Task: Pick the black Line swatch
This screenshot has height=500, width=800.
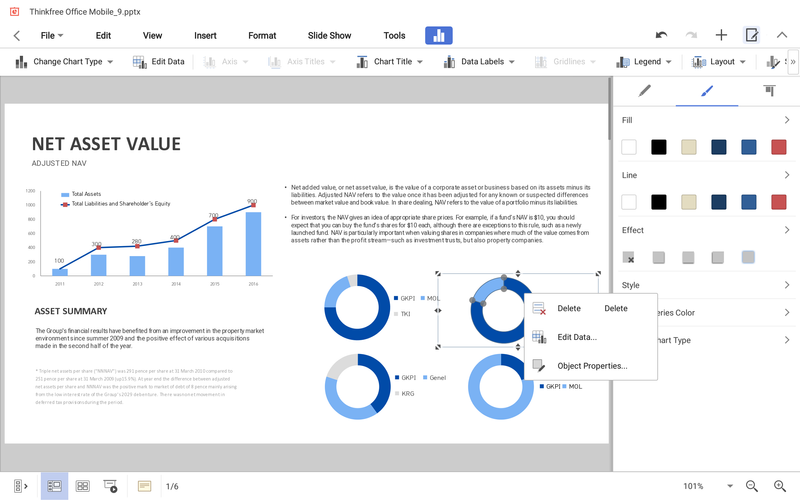Action: 659,202
